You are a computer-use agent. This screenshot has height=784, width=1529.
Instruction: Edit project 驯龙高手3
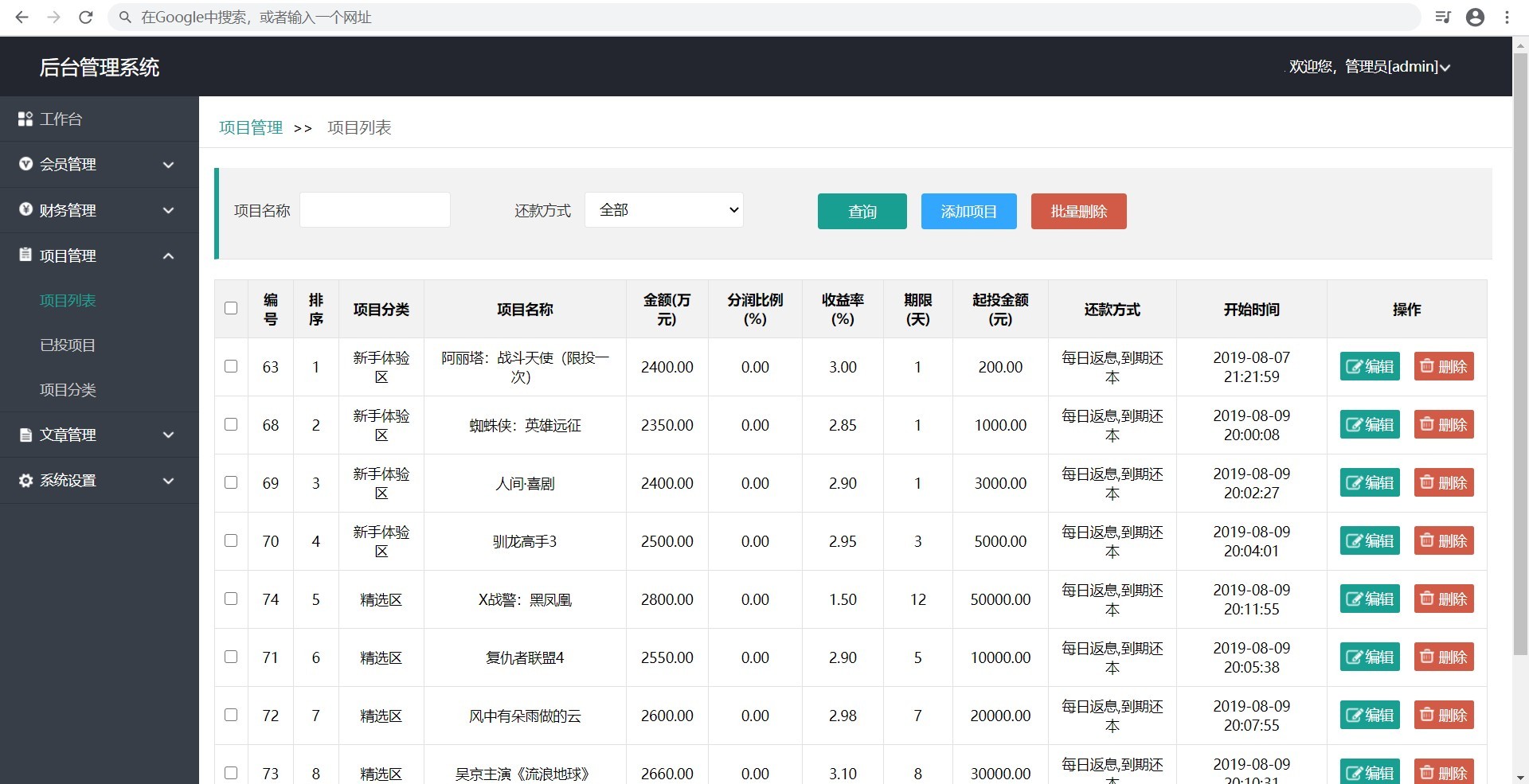1370,540
